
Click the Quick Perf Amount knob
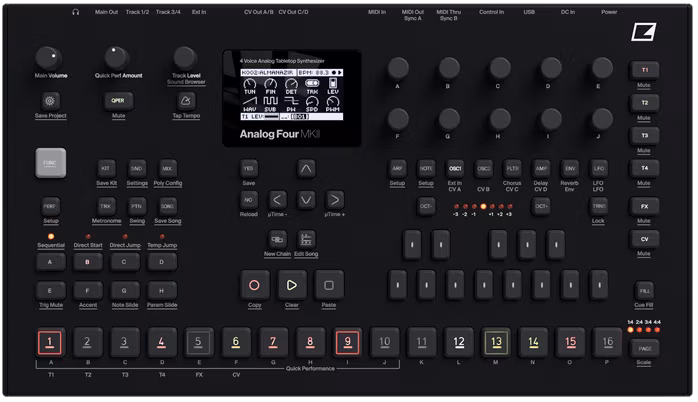pyautogui.click(x=117, y=58)
